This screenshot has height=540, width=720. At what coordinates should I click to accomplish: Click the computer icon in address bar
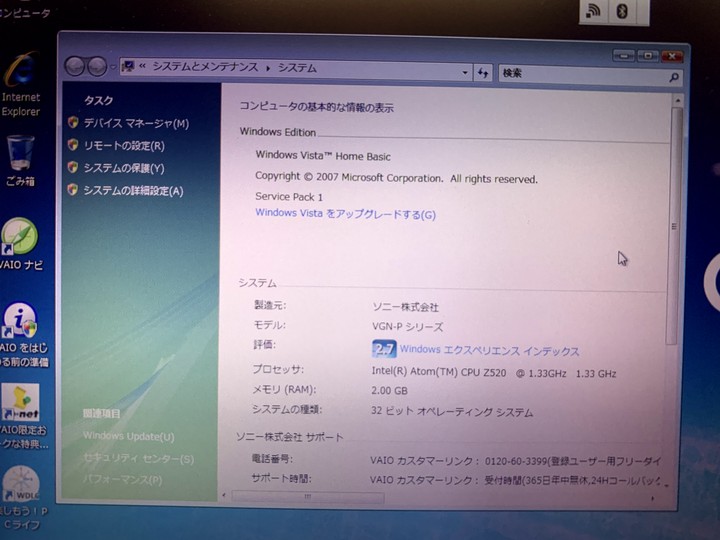(128, 67)
